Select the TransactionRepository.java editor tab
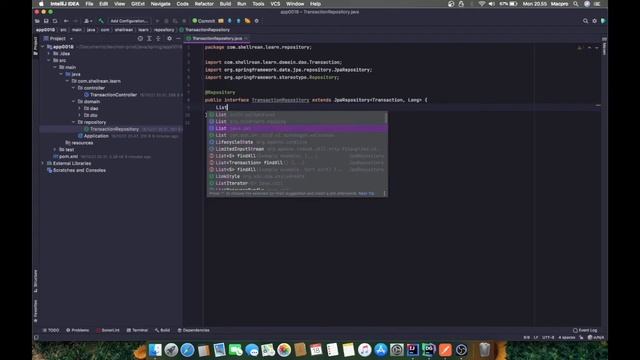Screen dimensions: 640x360 (x=216, y=38)
